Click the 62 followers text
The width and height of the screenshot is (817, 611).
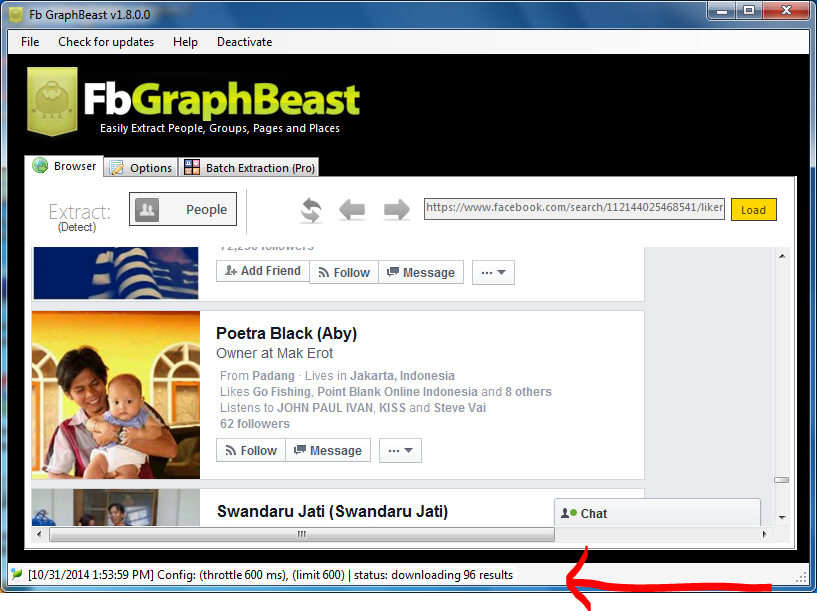click(254, 424)
